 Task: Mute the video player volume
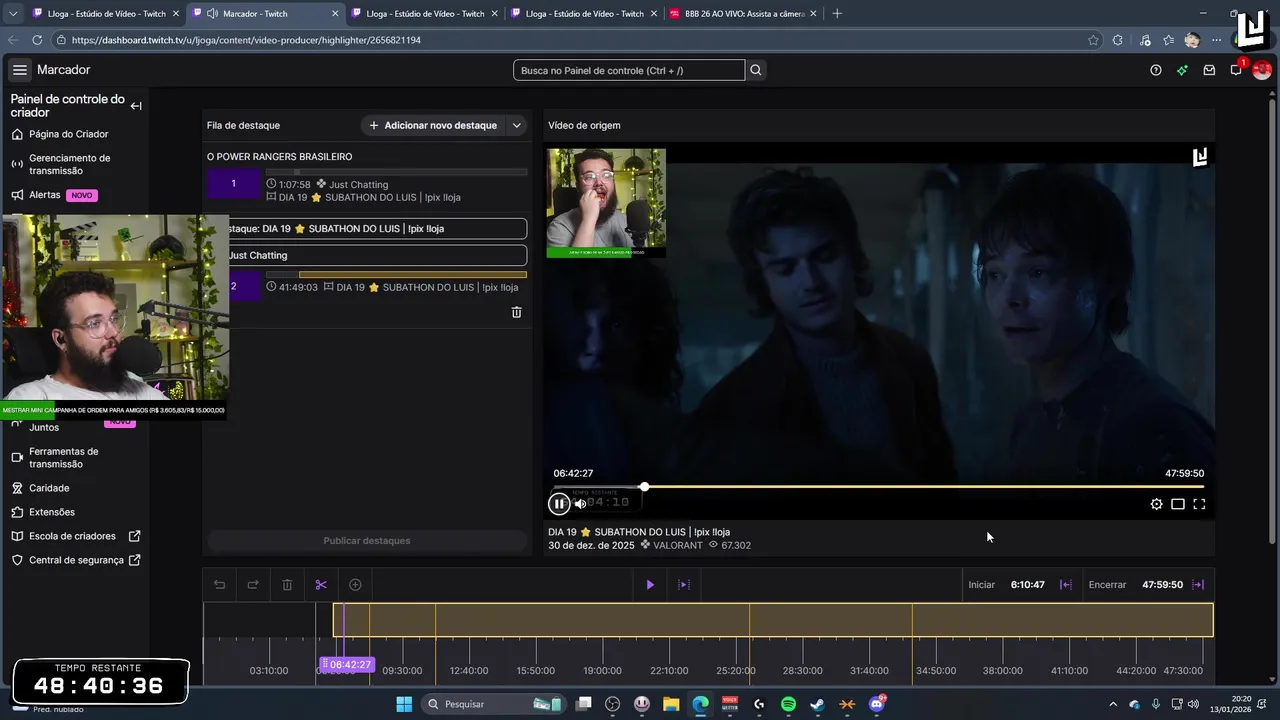pyautogui.click(x=580, y=504)
